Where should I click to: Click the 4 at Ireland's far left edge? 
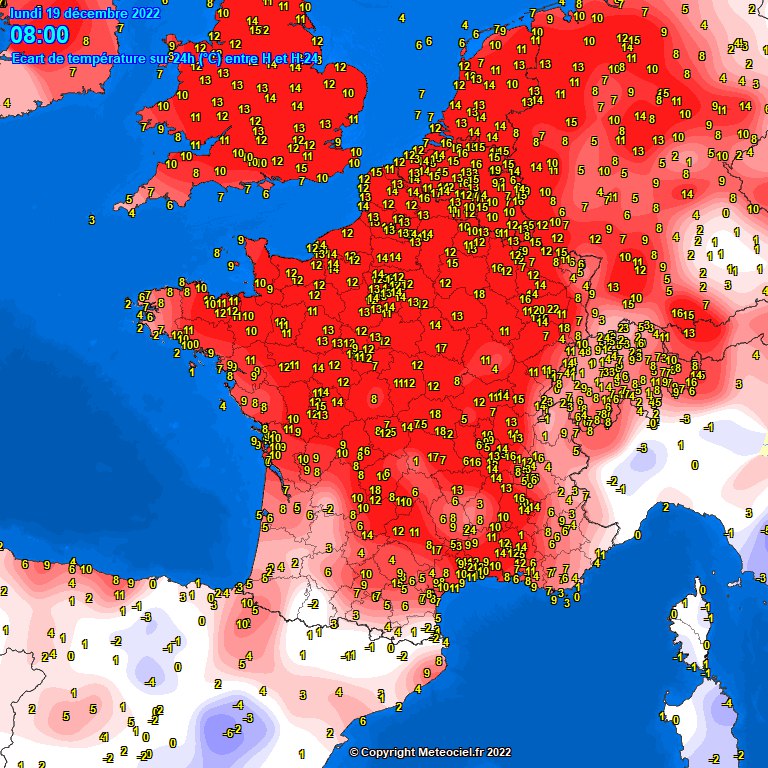[x=5, y=102]
